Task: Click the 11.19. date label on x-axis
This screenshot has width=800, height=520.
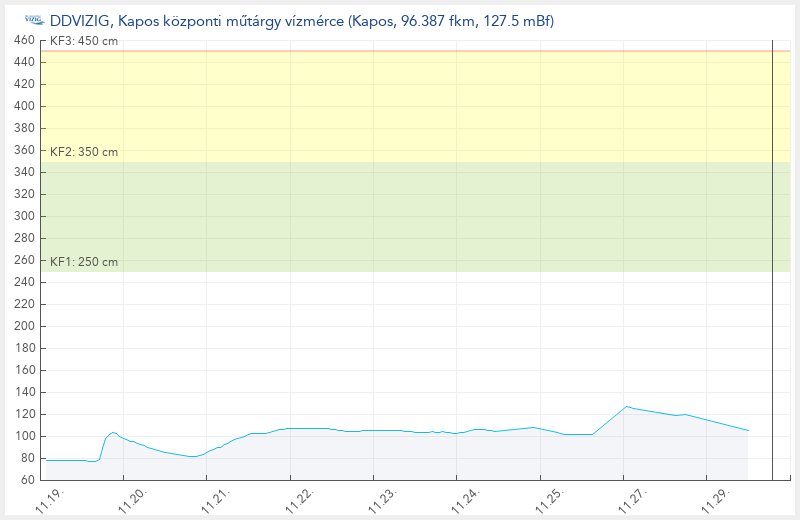Action: point(50,499)
